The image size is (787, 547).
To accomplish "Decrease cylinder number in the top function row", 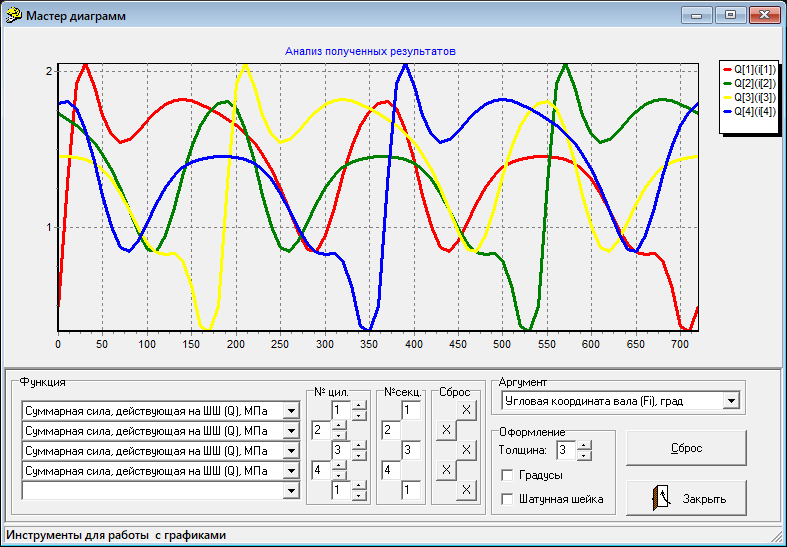I will pos(359,415).
